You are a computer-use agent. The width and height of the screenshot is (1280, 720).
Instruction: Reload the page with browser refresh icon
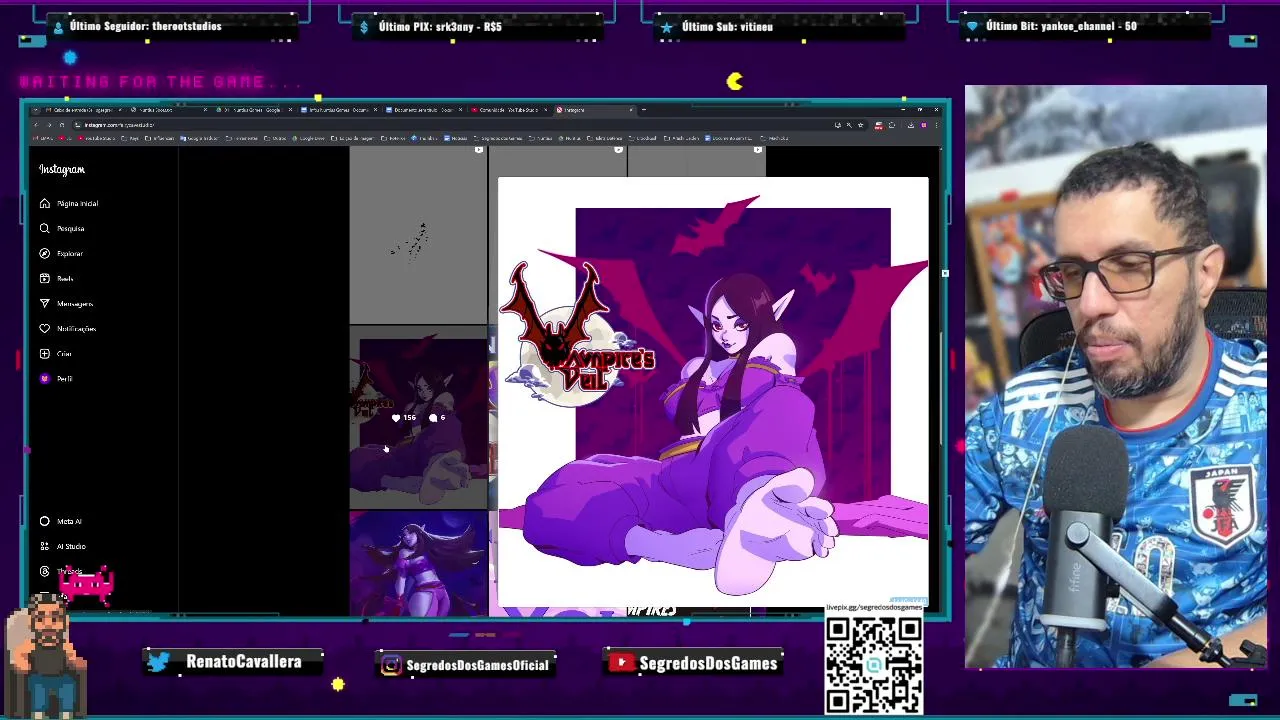pos(62,125)
